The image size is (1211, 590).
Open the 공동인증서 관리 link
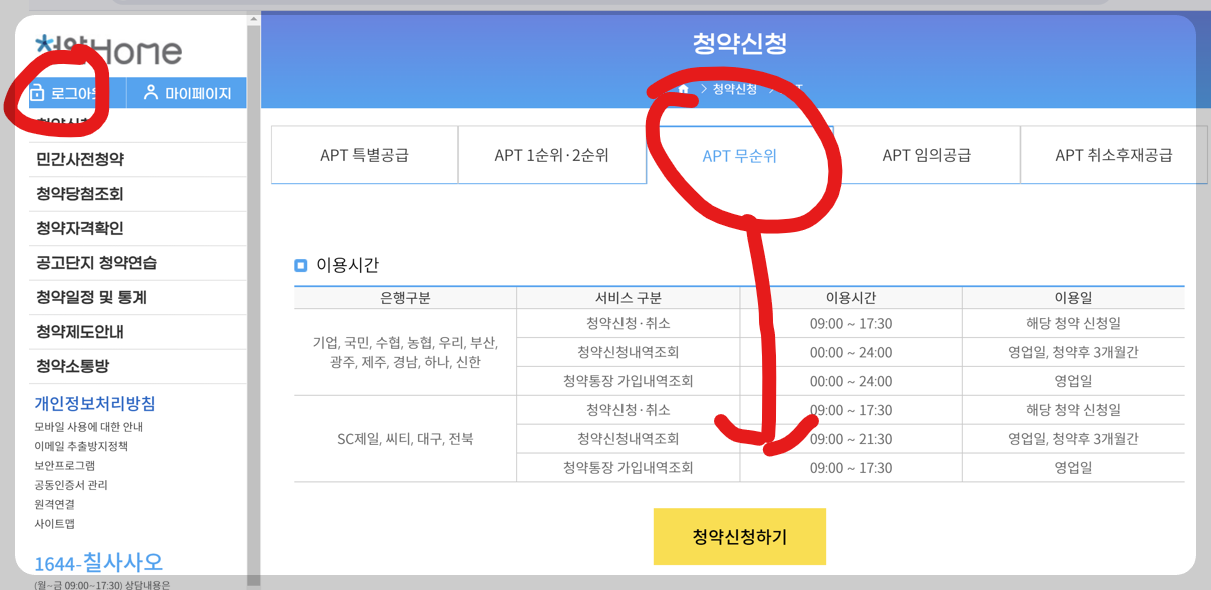(x=71, y=485)
